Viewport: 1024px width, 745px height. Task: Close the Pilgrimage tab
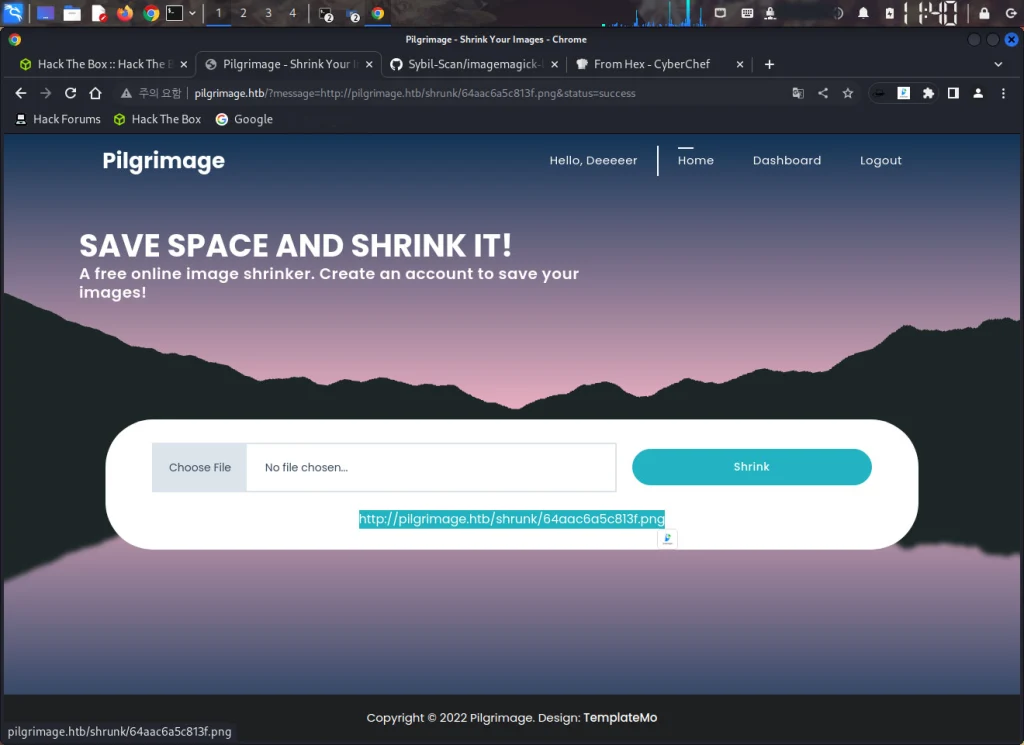coord(369,64)
